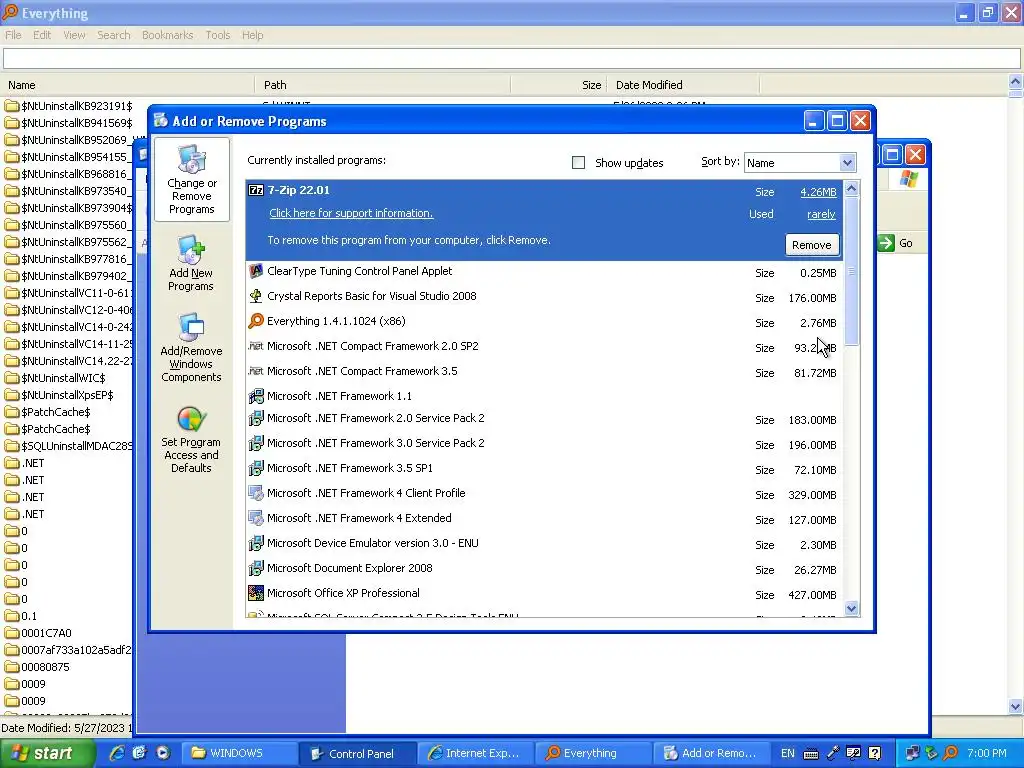Click the Go button in background window
Viewport: 1024px width, 768px height.
click(895, 243)
